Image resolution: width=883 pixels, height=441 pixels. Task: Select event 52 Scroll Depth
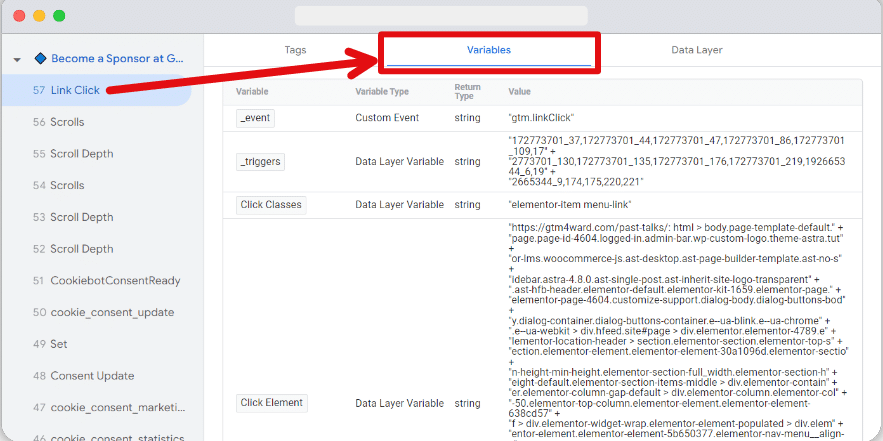coord(73,249)
